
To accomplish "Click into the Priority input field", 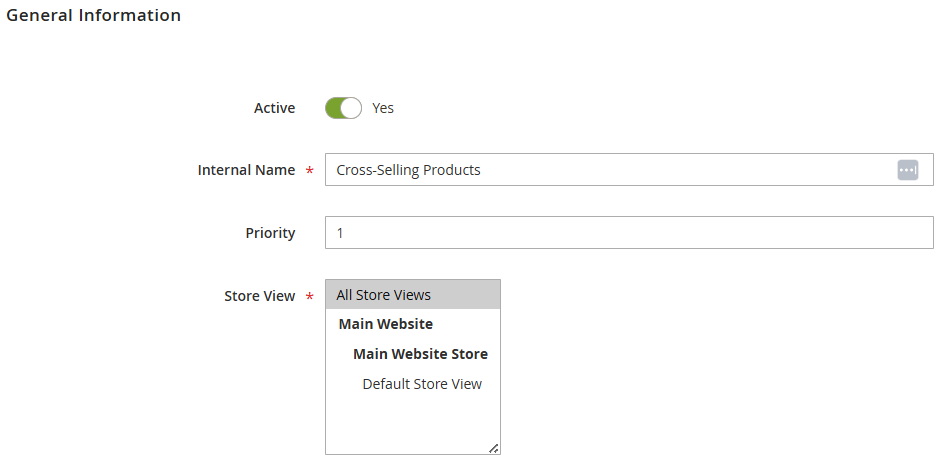I will (x=628, y=233).
